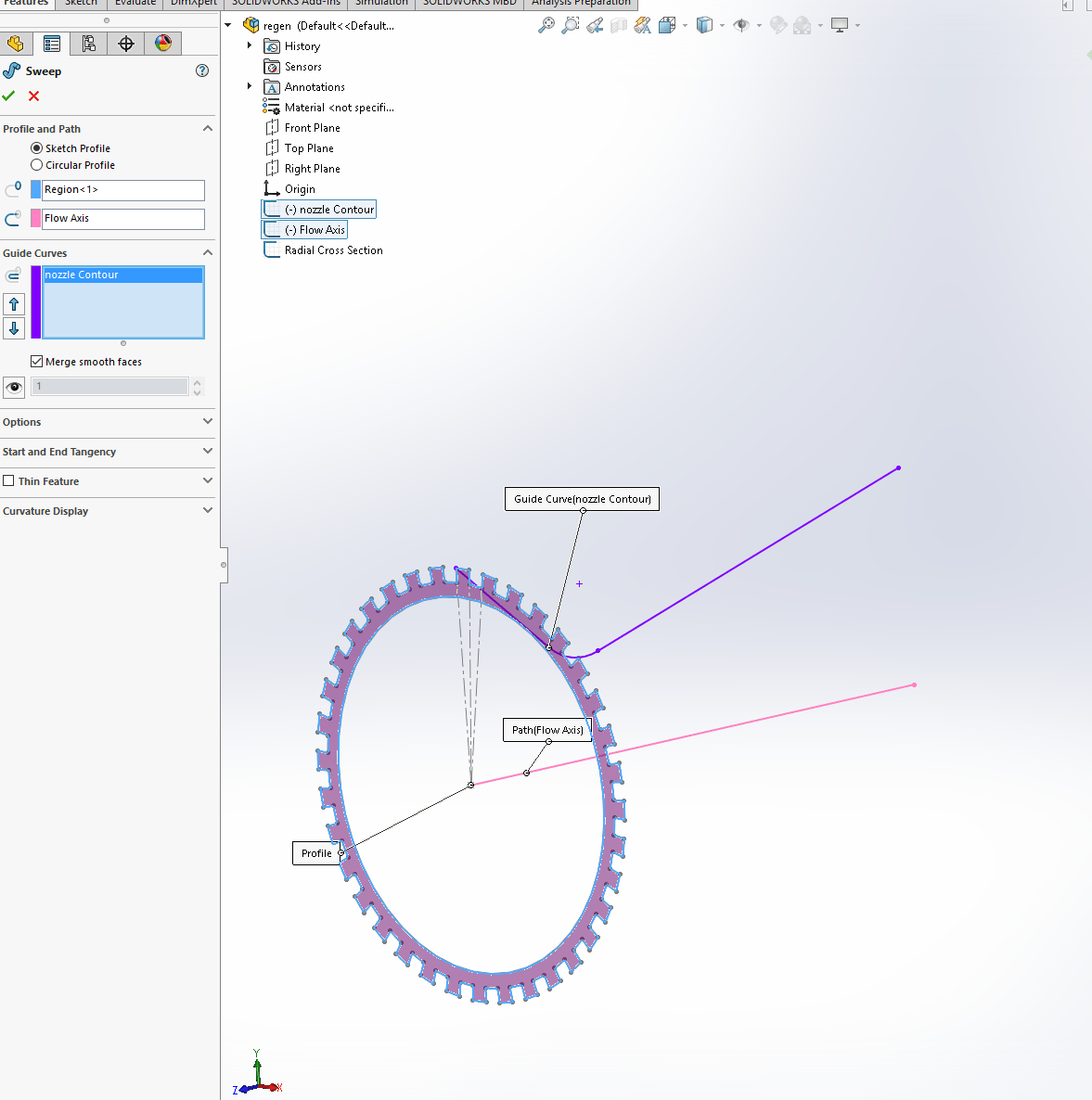Viewport: 1092px width, 1100px height.
Task: Select the Zoom to Fit tool
Action: click(546, 25)
